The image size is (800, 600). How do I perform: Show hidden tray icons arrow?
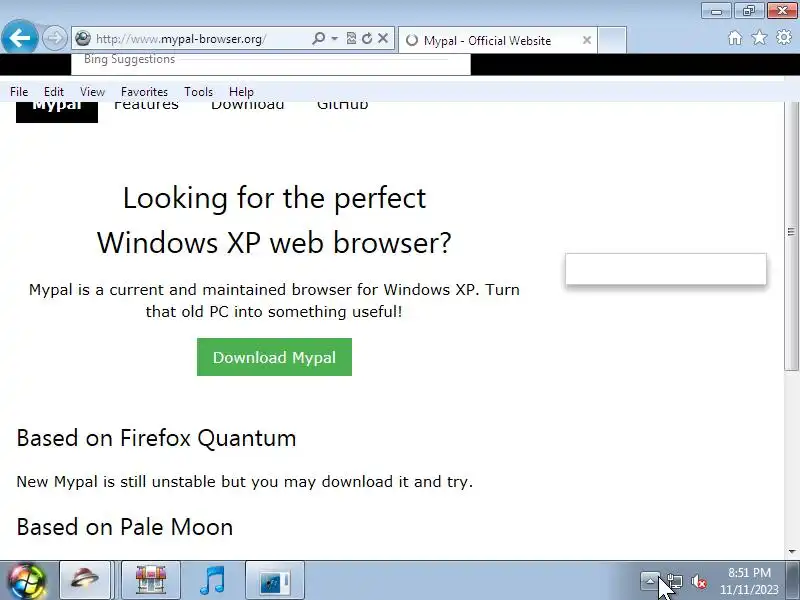pyautogui.click(x=650, y=581)
